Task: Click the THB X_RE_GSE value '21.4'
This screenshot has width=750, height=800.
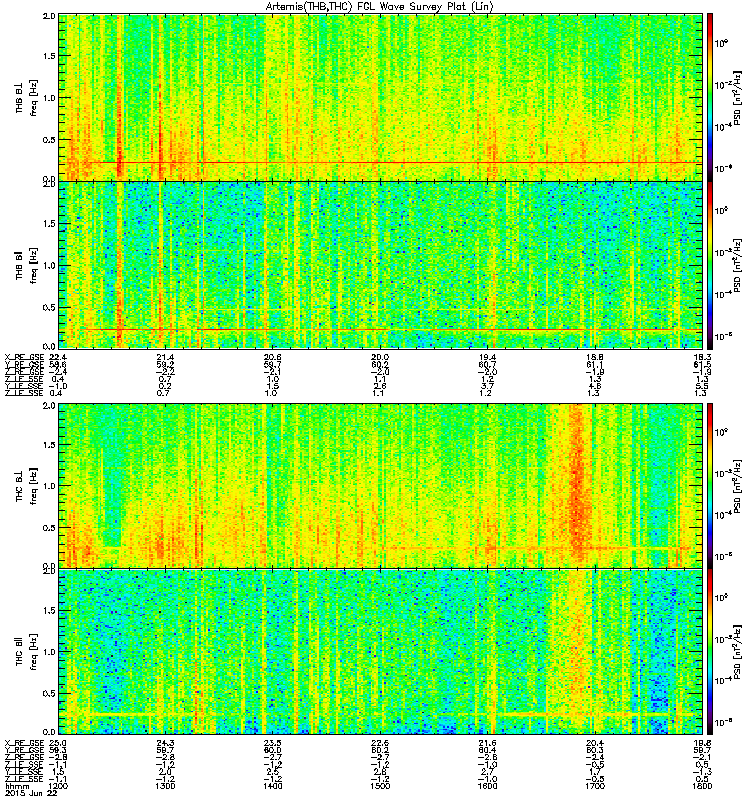Action: 165,357
